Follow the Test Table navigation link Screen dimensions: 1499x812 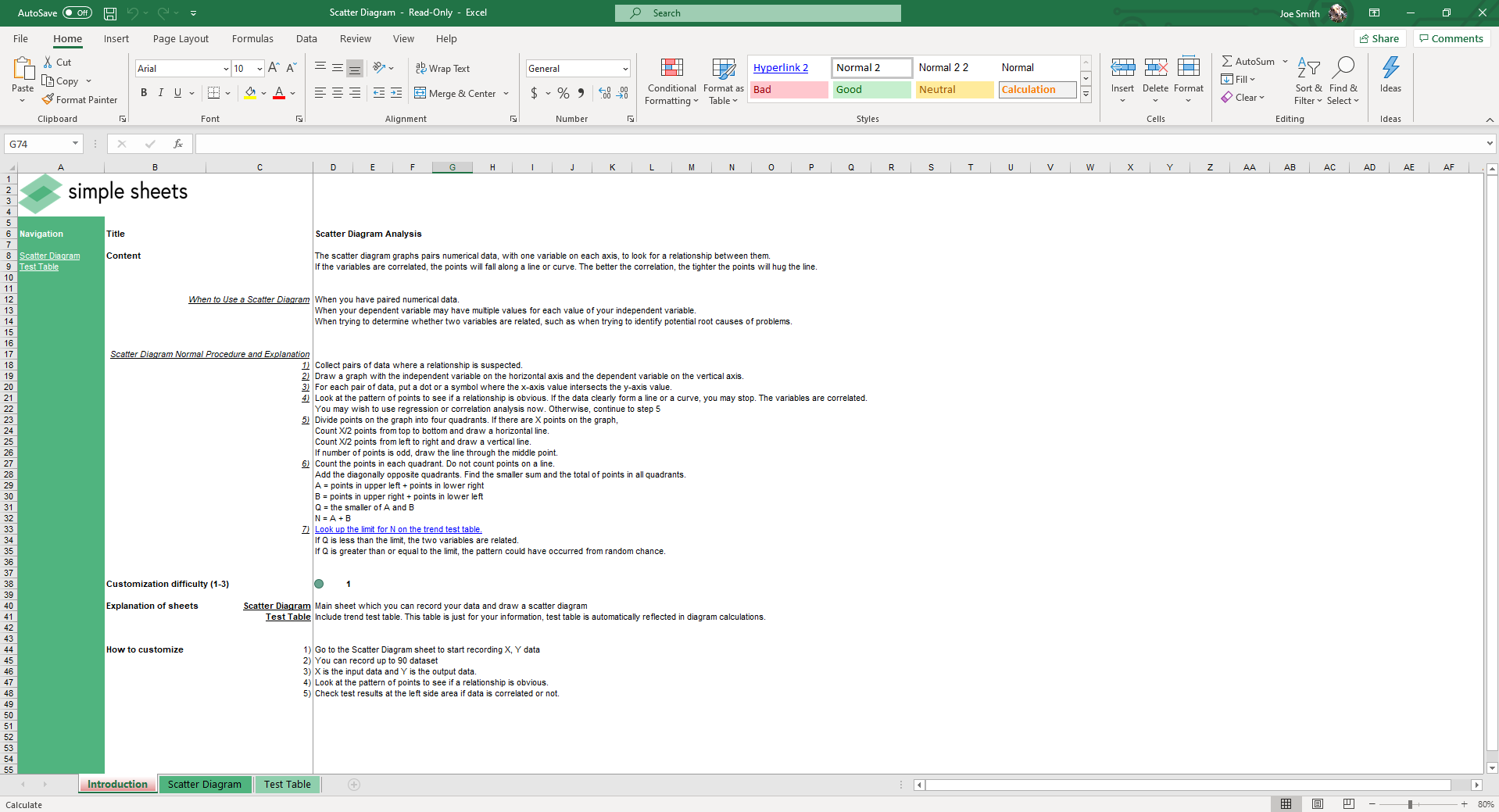click(39, 267)
